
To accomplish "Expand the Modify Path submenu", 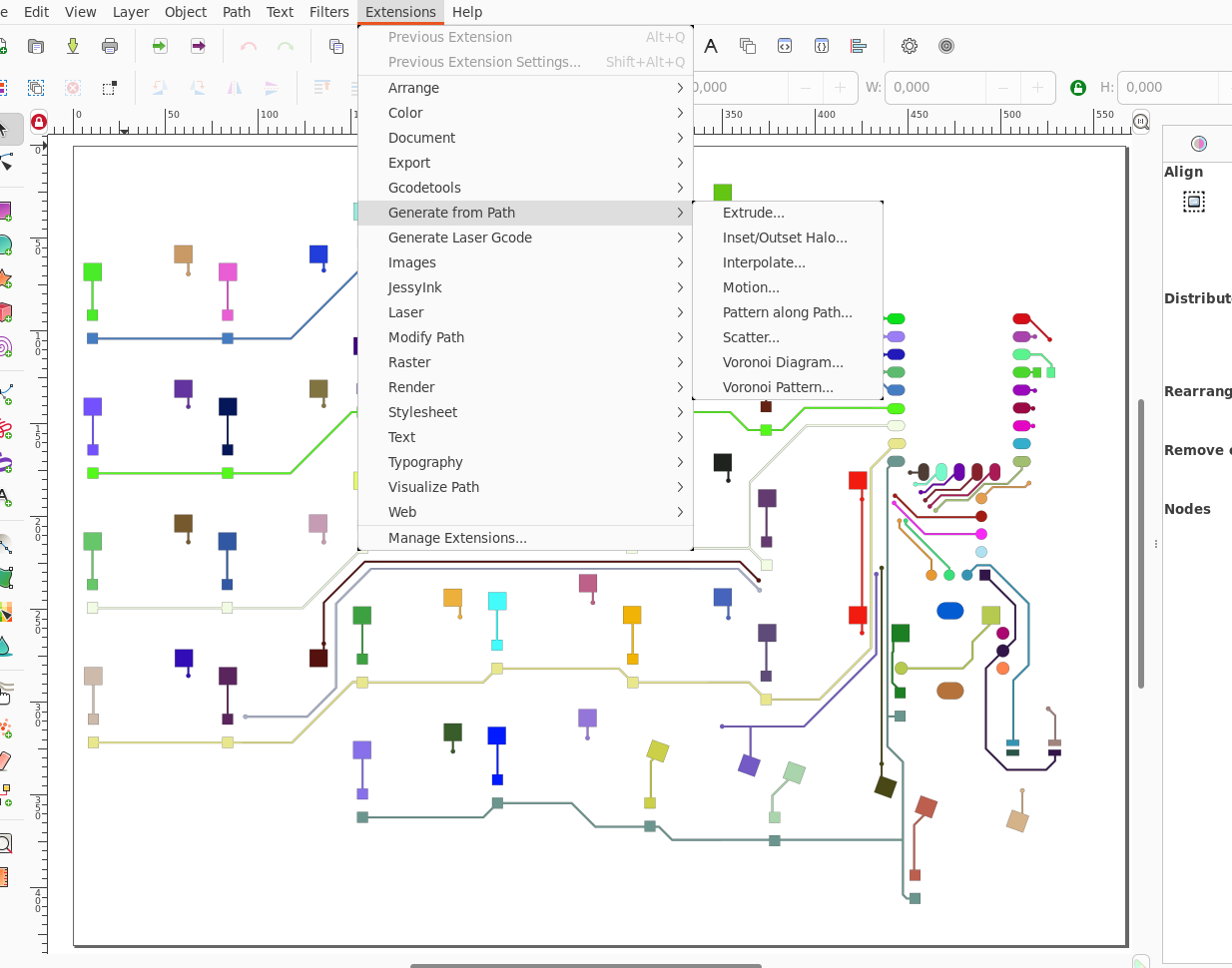I will click(525, 337).
